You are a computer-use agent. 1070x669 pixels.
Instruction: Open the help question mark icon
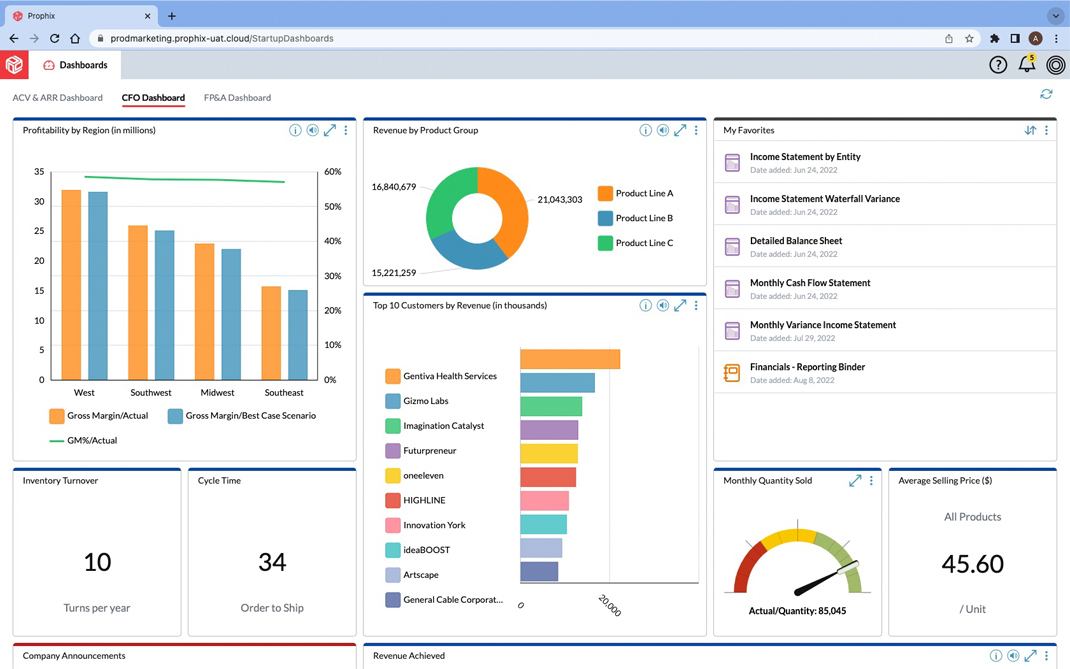click(998, 65)
